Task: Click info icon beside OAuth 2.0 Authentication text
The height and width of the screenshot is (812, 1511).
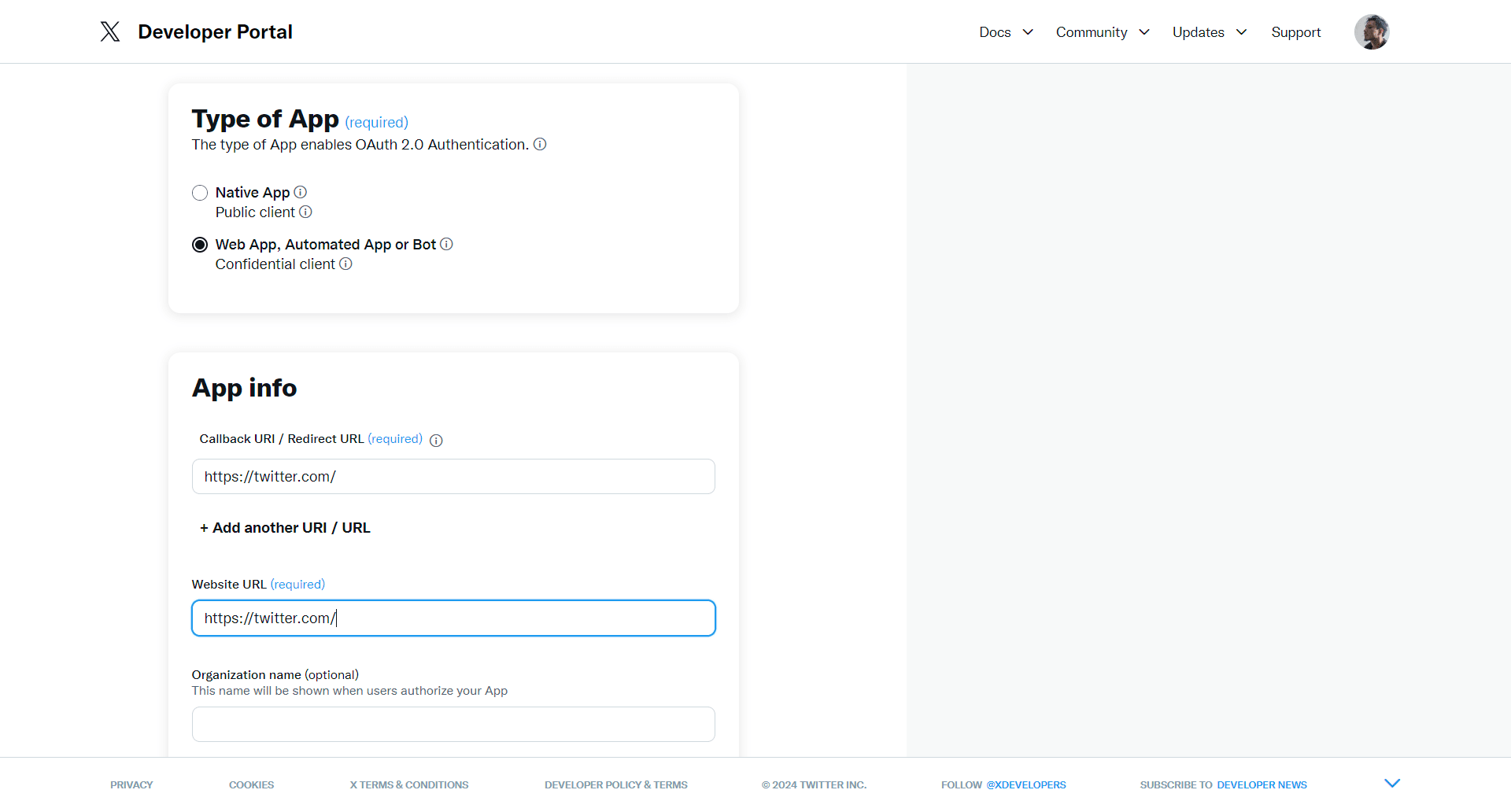Action: pos(540,144)
